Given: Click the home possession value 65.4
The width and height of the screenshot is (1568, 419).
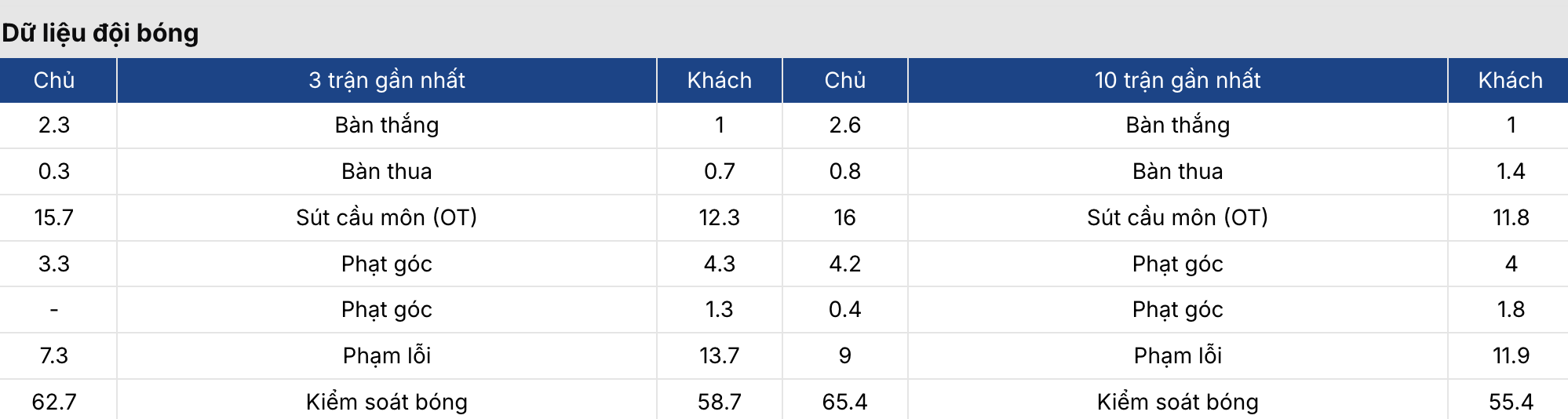Looking at the screenshot, I should 844,402.
